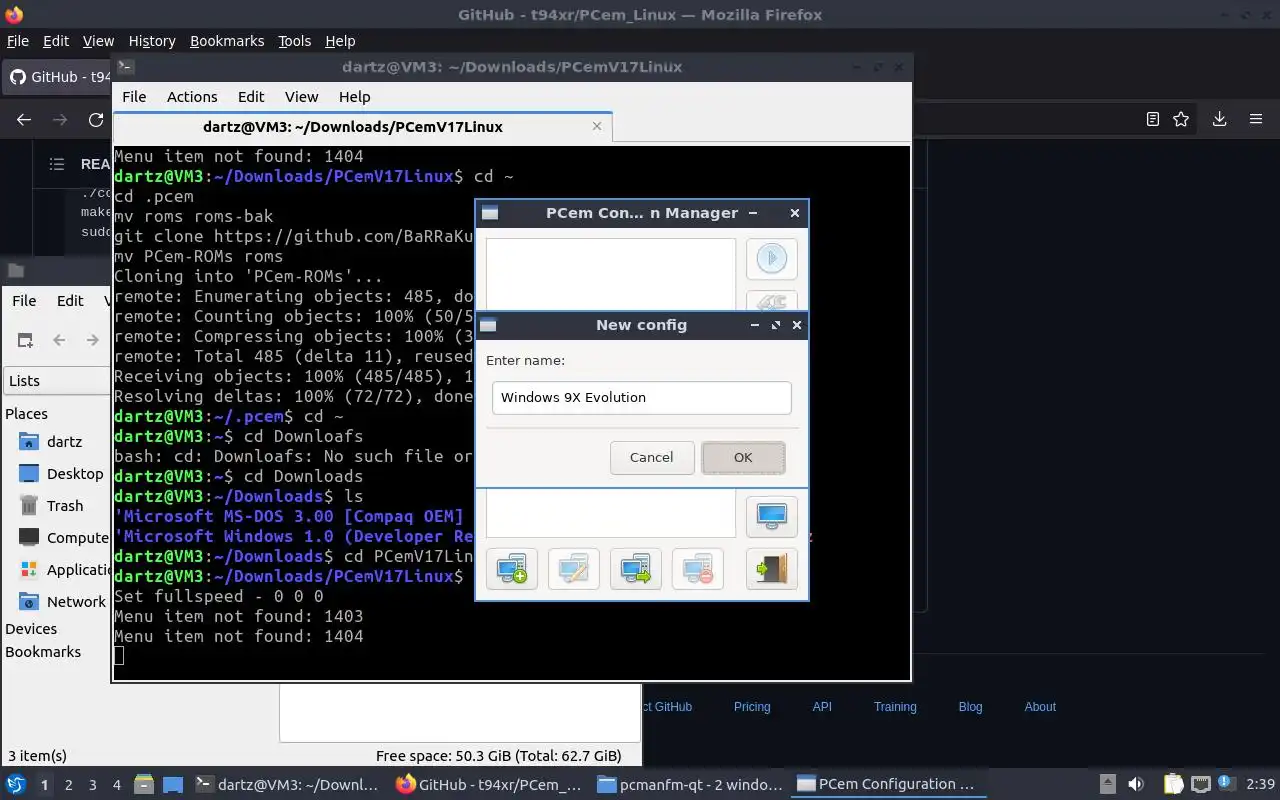The height and width of the screenshot is (800, 1280).
Task: Open Firefox File menu
Action: [x=18, y=41]
